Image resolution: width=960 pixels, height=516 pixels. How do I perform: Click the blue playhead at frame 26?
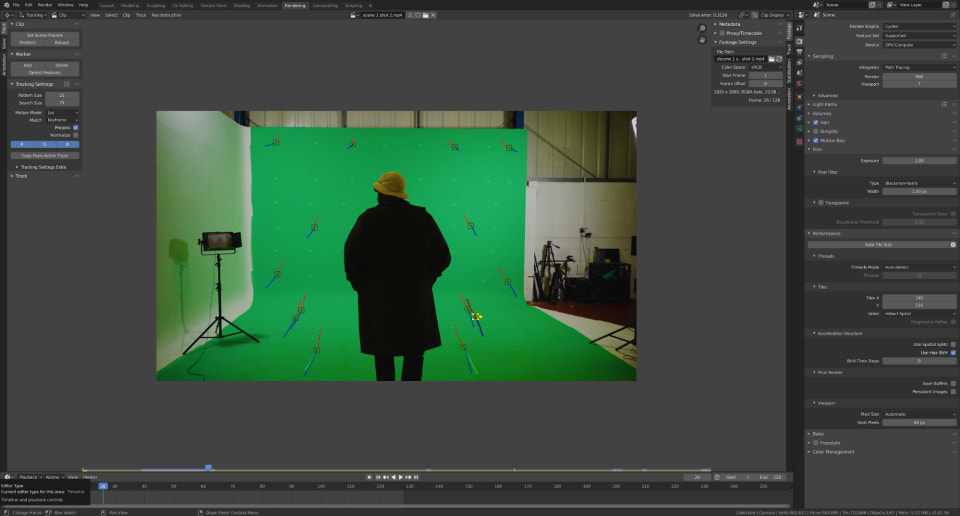click(x=102, y=486)
